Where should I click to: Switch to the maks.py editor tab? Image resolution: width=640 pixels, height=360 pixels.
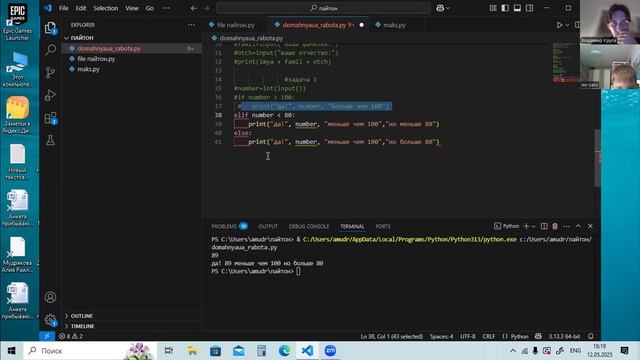394,25
